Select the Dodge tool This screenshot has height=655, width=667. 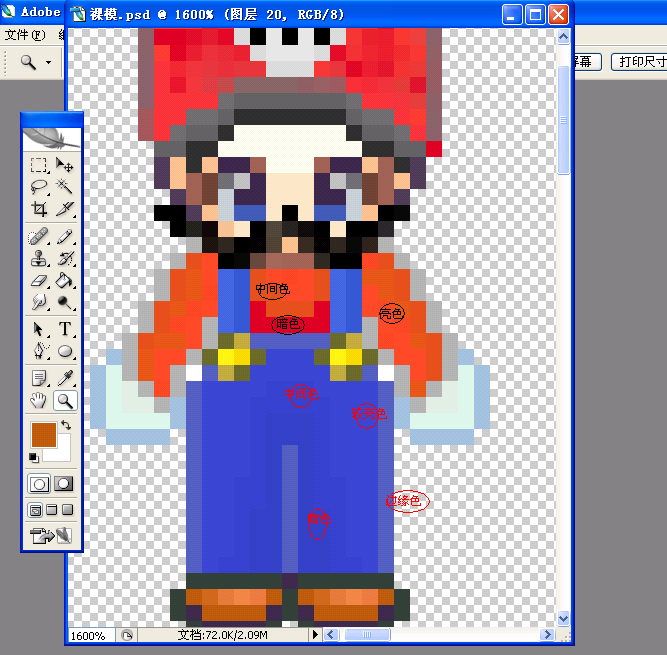click(65, 302)
